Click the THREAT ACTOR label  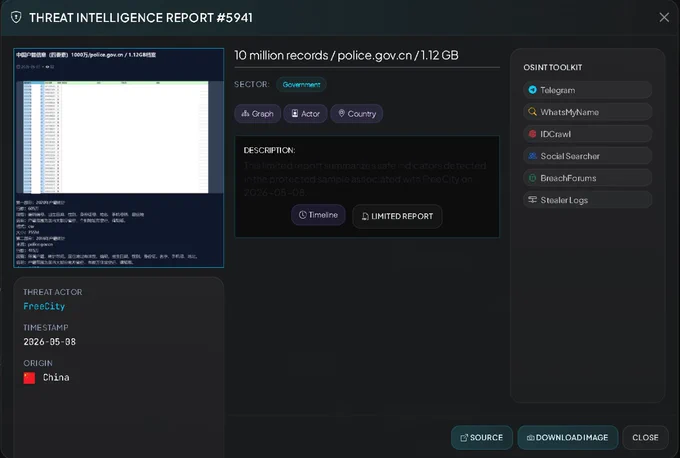click(x=53, y=292)
